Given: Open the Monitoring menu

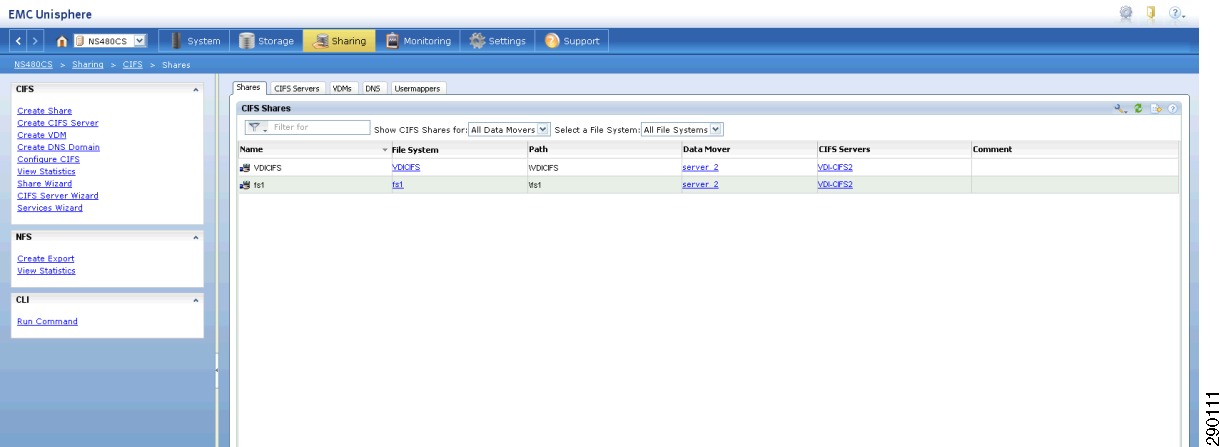Looking at the screenshot, I should (x=419, y=41).
